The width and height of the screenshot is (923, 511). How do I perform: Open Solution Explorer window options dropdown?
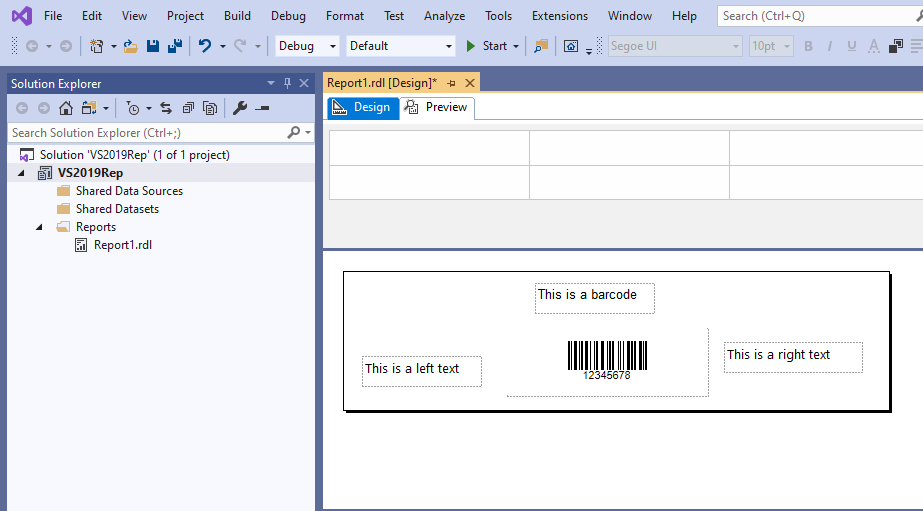[x=271, y=83]
